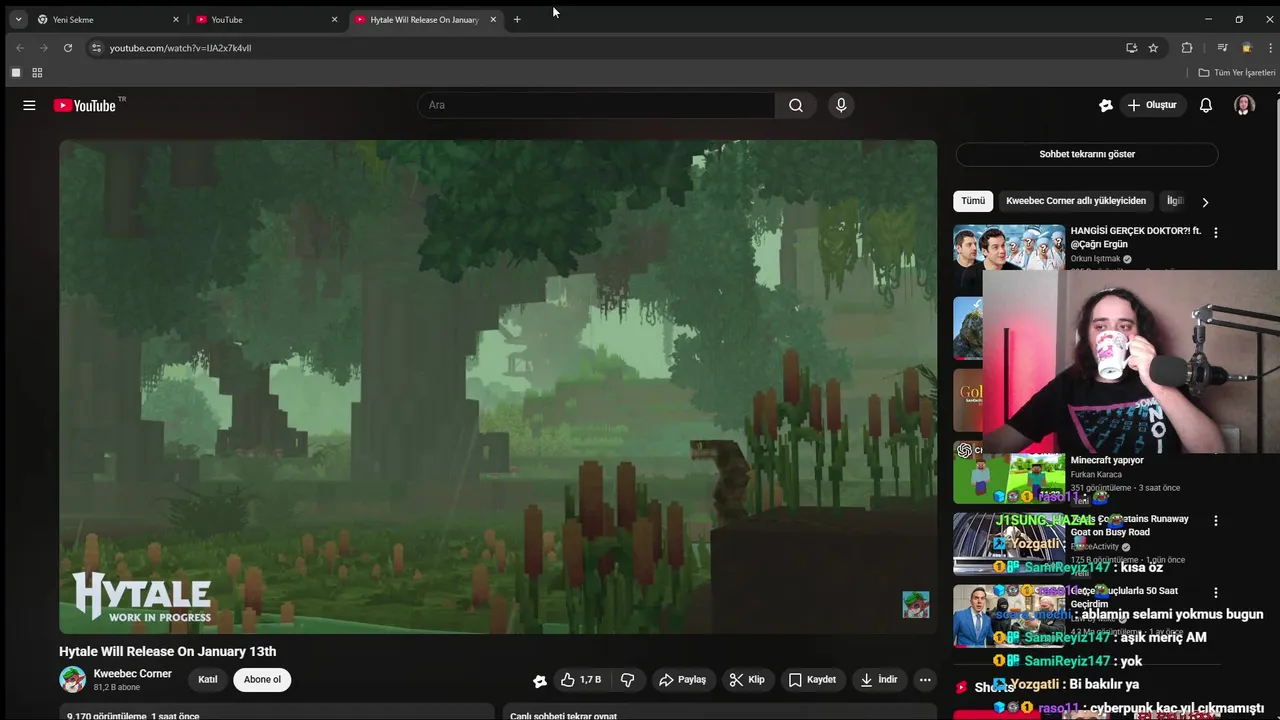Viewport: 1280px width, 720px height.
Task: Click the scissors Klip button
Action: pyautogui.click(x=747, y=680)
